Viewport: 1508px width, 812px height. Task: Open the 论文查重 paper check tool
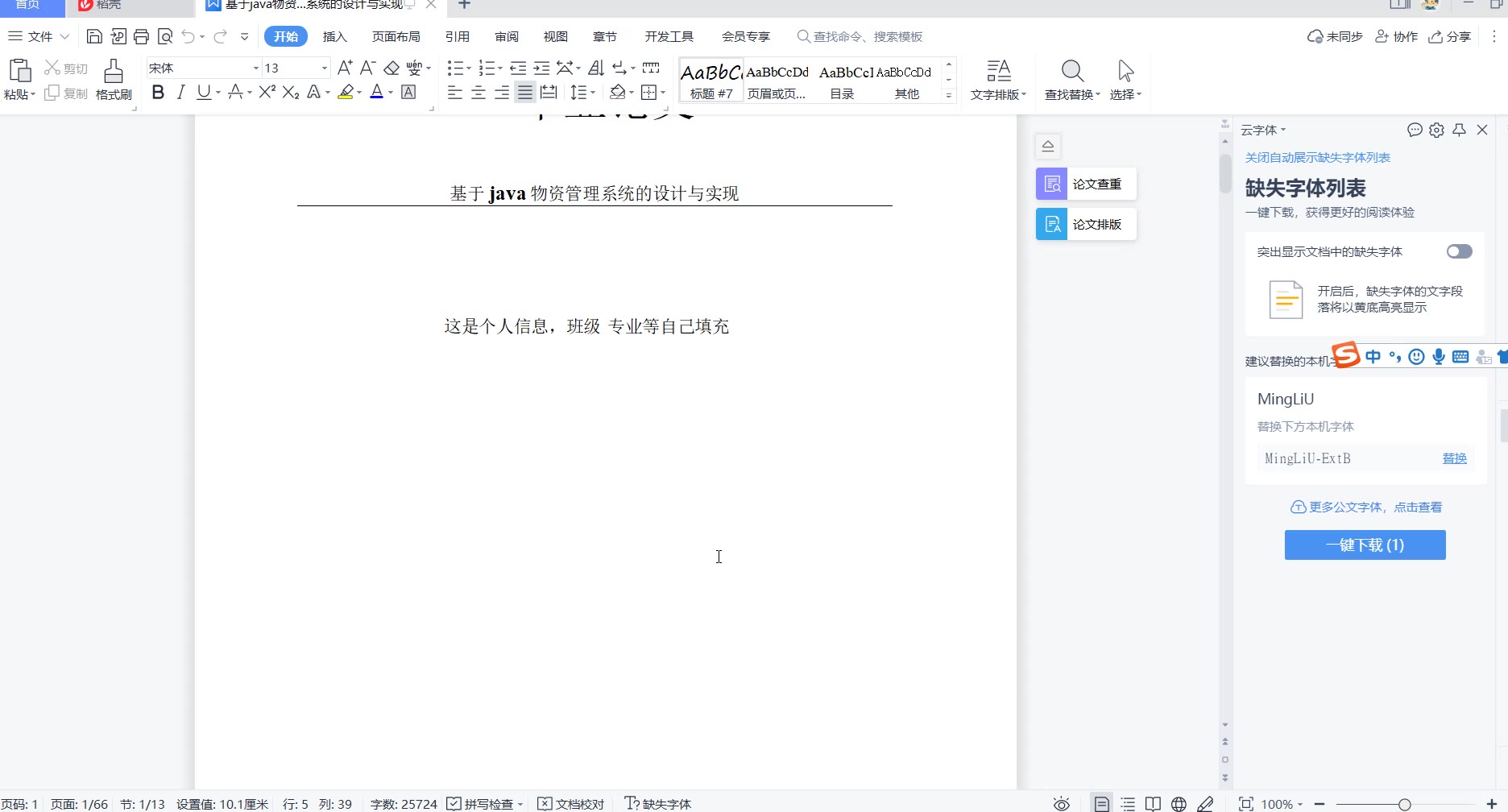coord(1086,184)
